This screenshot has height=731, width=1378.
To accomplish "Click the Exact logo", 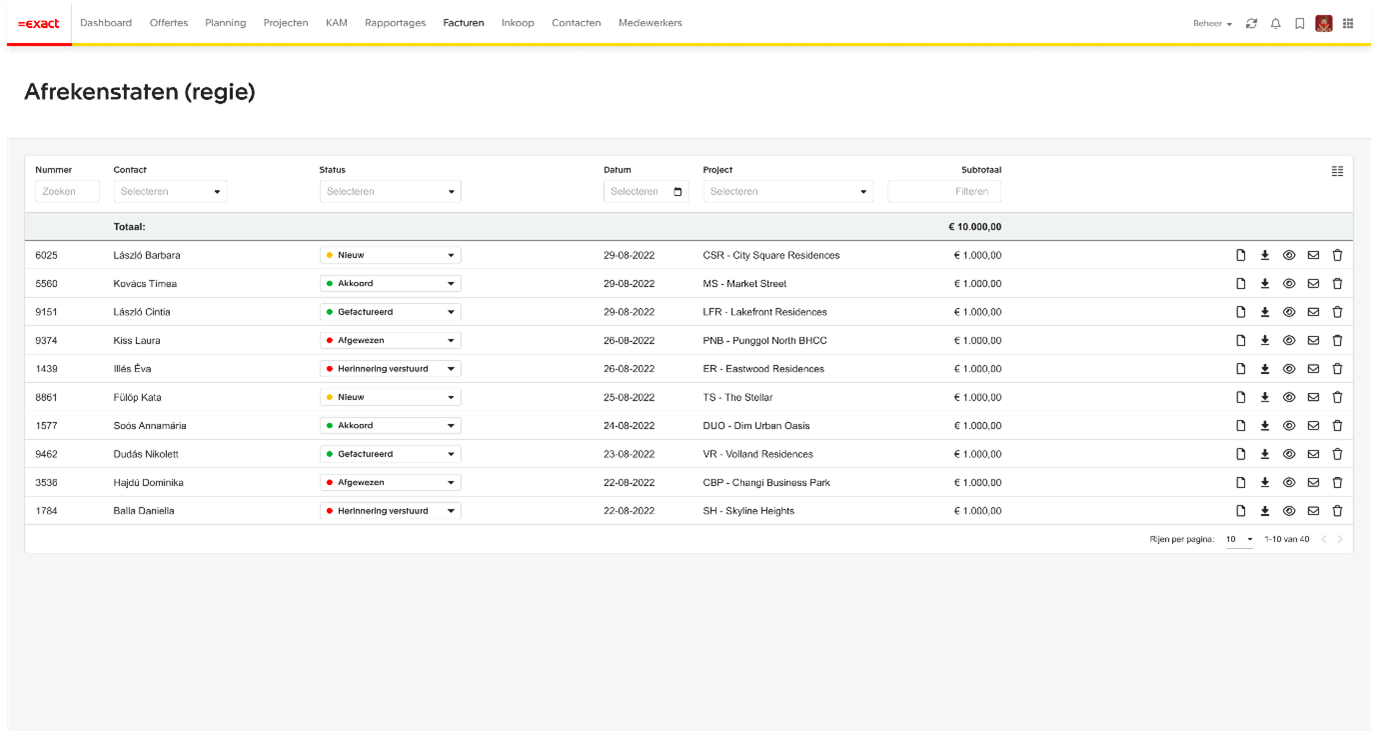I will [38, 23].
